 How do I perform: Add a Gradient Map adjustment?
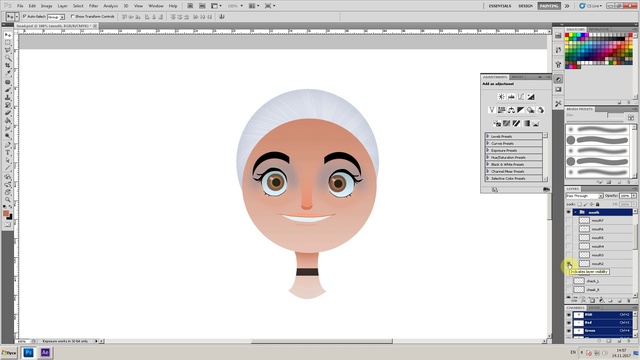[x=526, y=123]
